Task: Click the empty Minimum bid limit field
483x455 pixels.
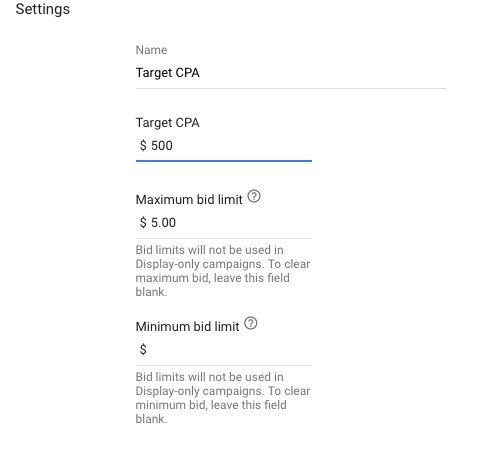Action: pyautogui.click(x=224, y=350)
